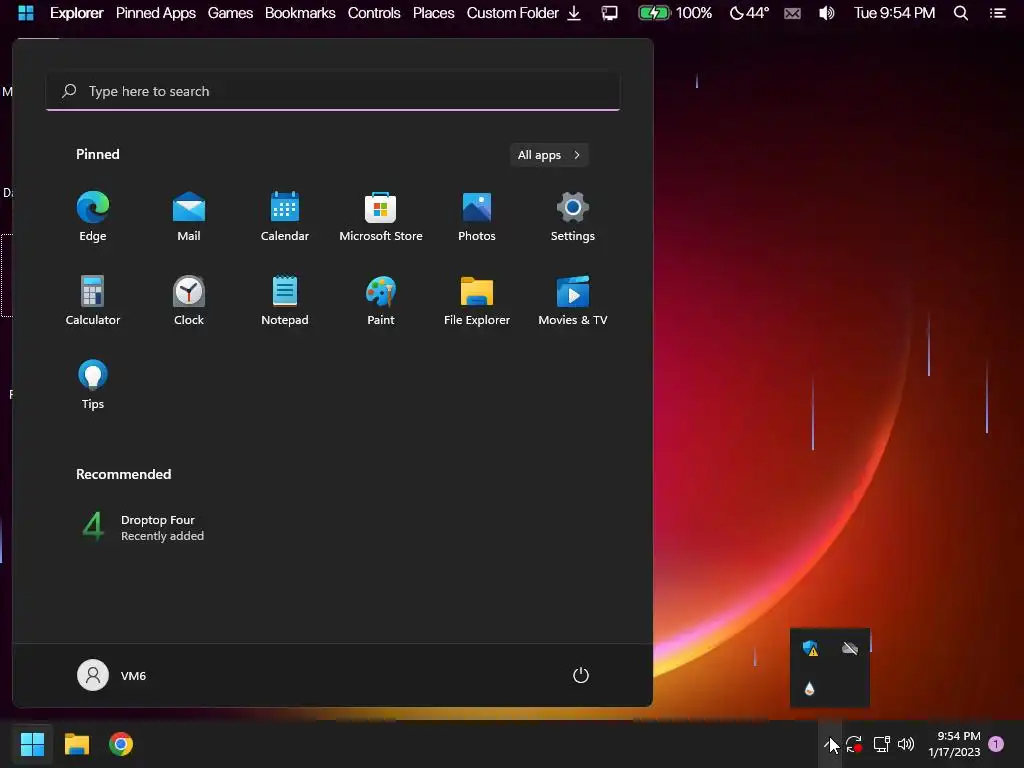Click the Windows Security warning tray icon

[x=810, y=648]
